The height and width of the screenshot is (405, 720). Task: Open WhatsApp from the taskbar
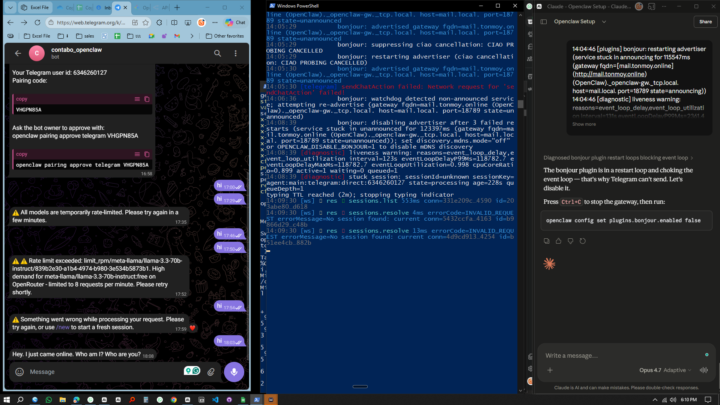pos(49,400)
